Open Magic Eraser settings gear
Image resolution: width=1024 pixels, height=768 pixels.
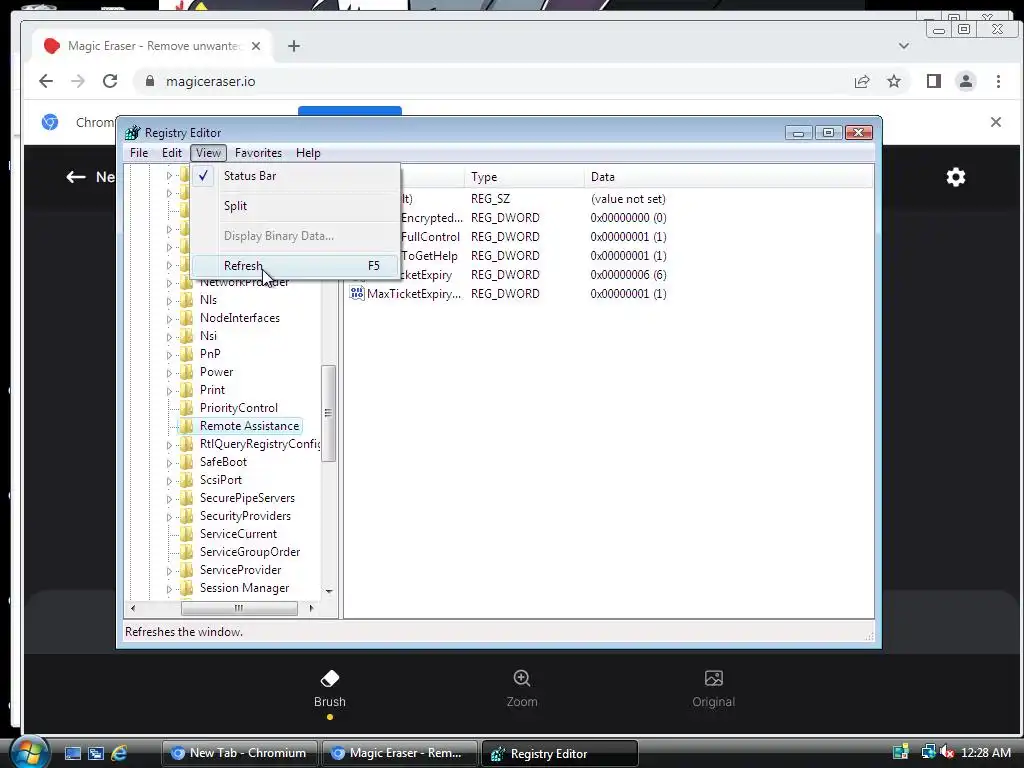pos(955,177)
